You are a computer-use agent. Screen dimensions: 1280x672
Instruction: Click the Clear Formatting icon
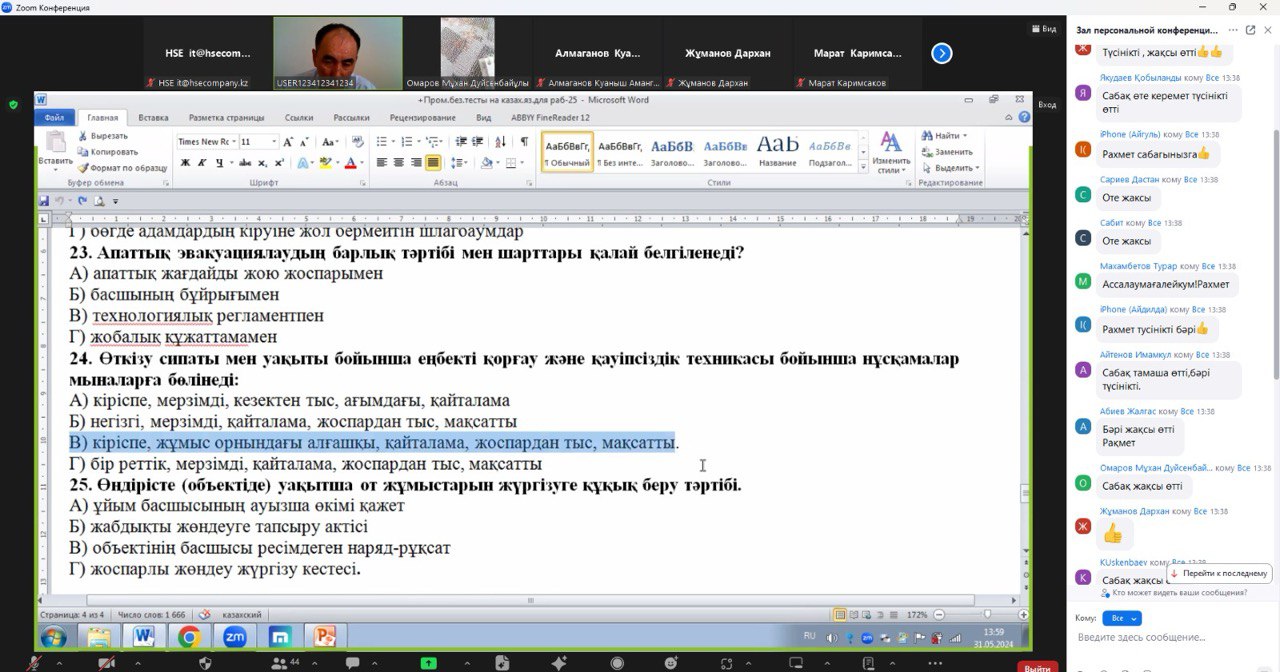click(358, 142)
